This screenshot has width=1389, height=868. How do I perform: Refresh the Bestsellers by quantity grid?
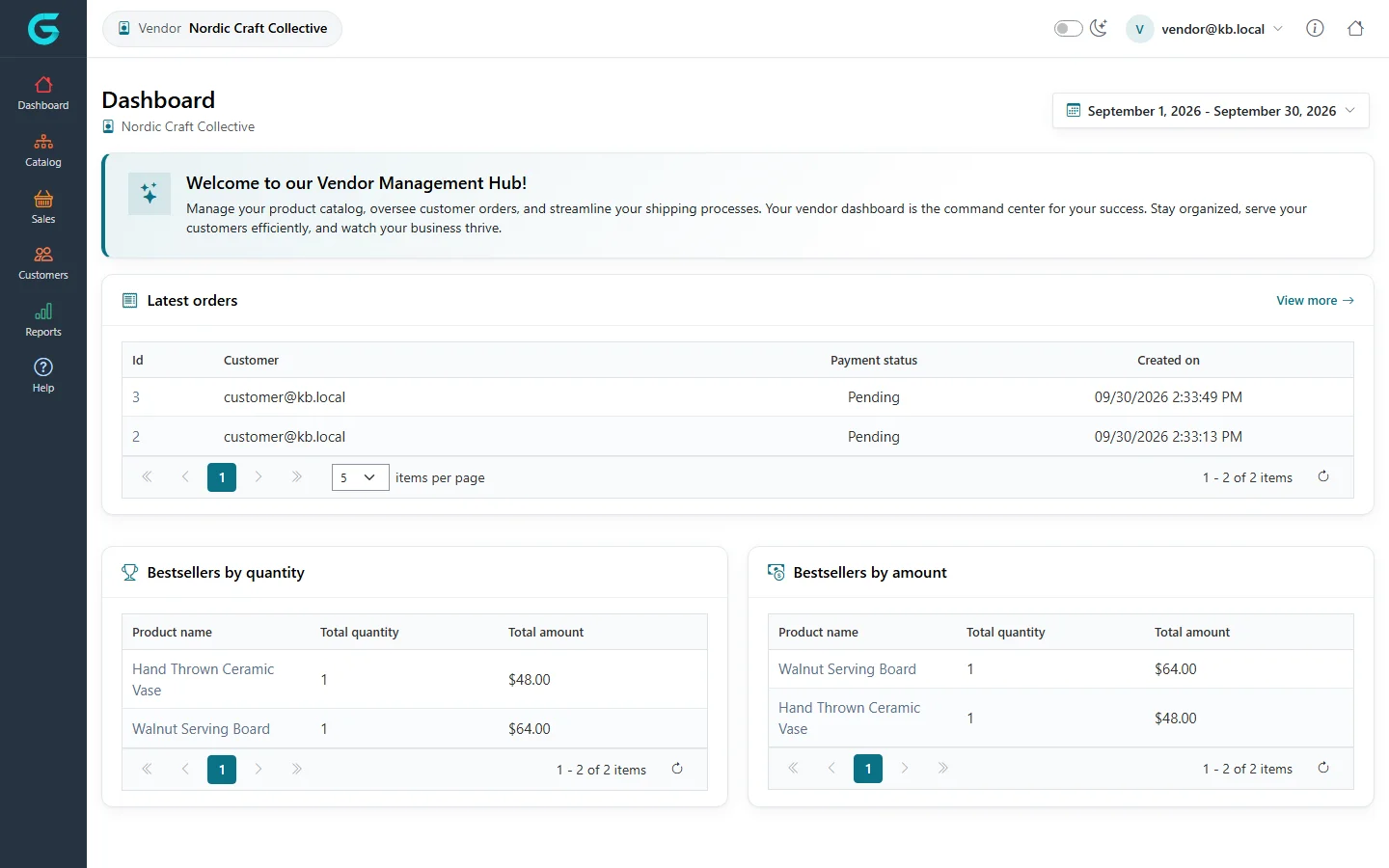(x=677, y=769)
